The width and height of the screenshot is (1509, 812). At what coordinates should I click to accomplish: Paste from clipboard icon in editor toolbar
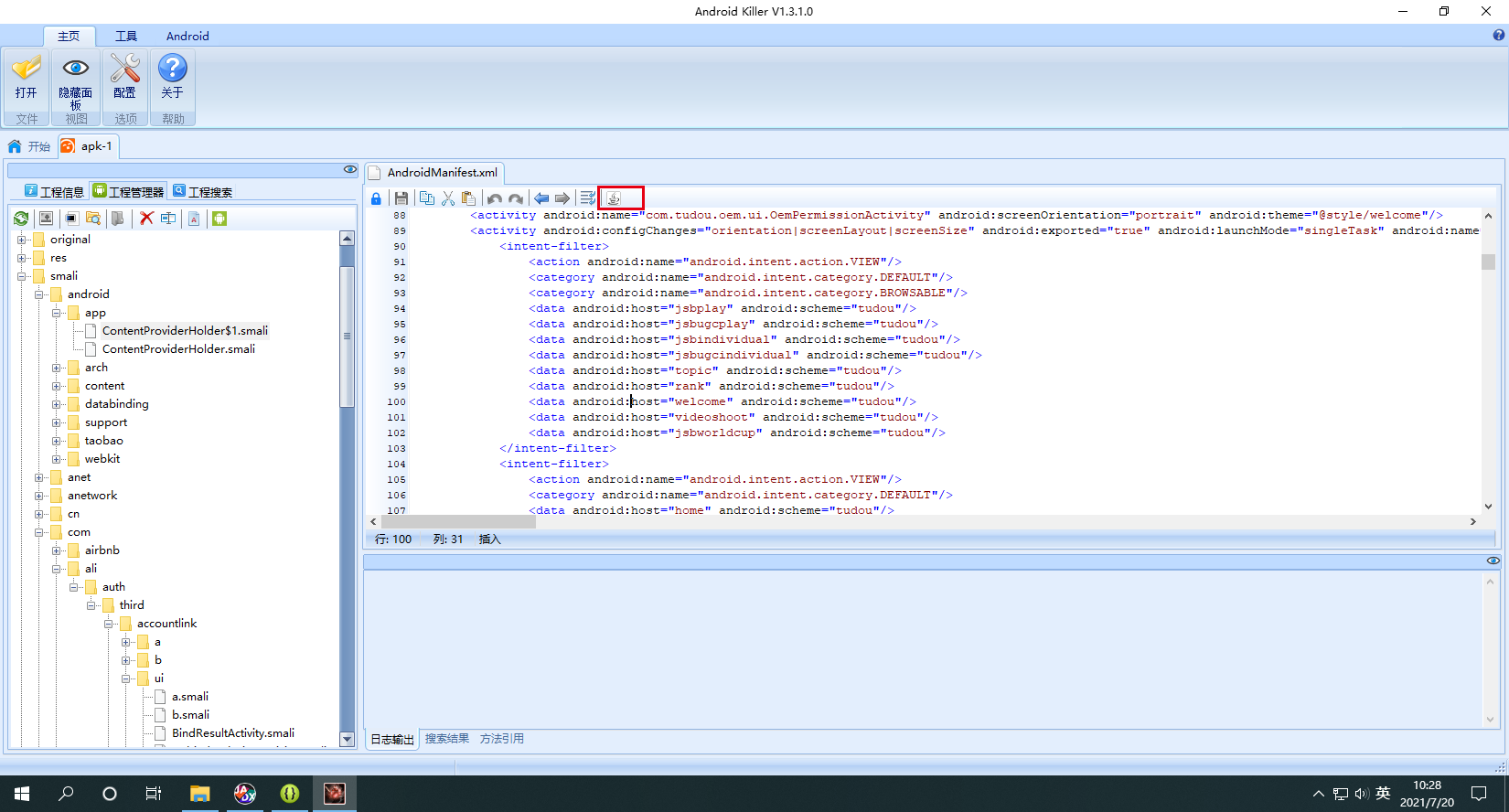(x=469, y=198)
